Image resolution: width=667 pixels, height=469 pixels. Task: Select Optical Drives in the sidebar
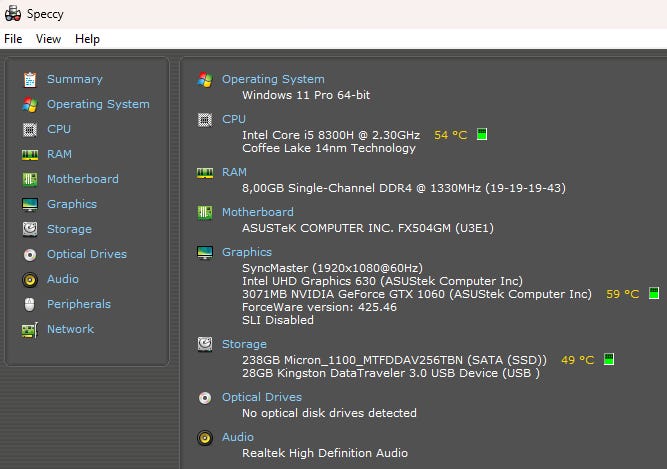(x=87, y=254)
